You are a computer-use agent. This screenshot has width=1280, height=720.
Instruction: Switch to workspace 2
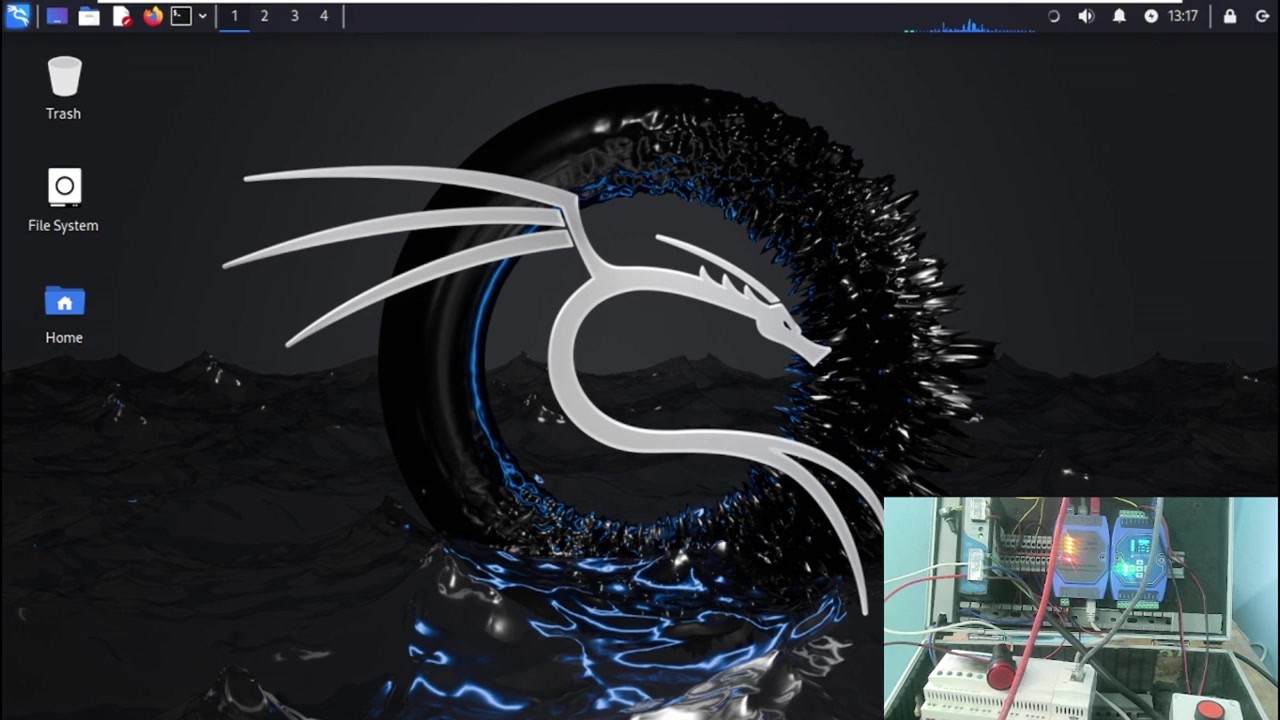pyautogui.click(x=264, y=16)
